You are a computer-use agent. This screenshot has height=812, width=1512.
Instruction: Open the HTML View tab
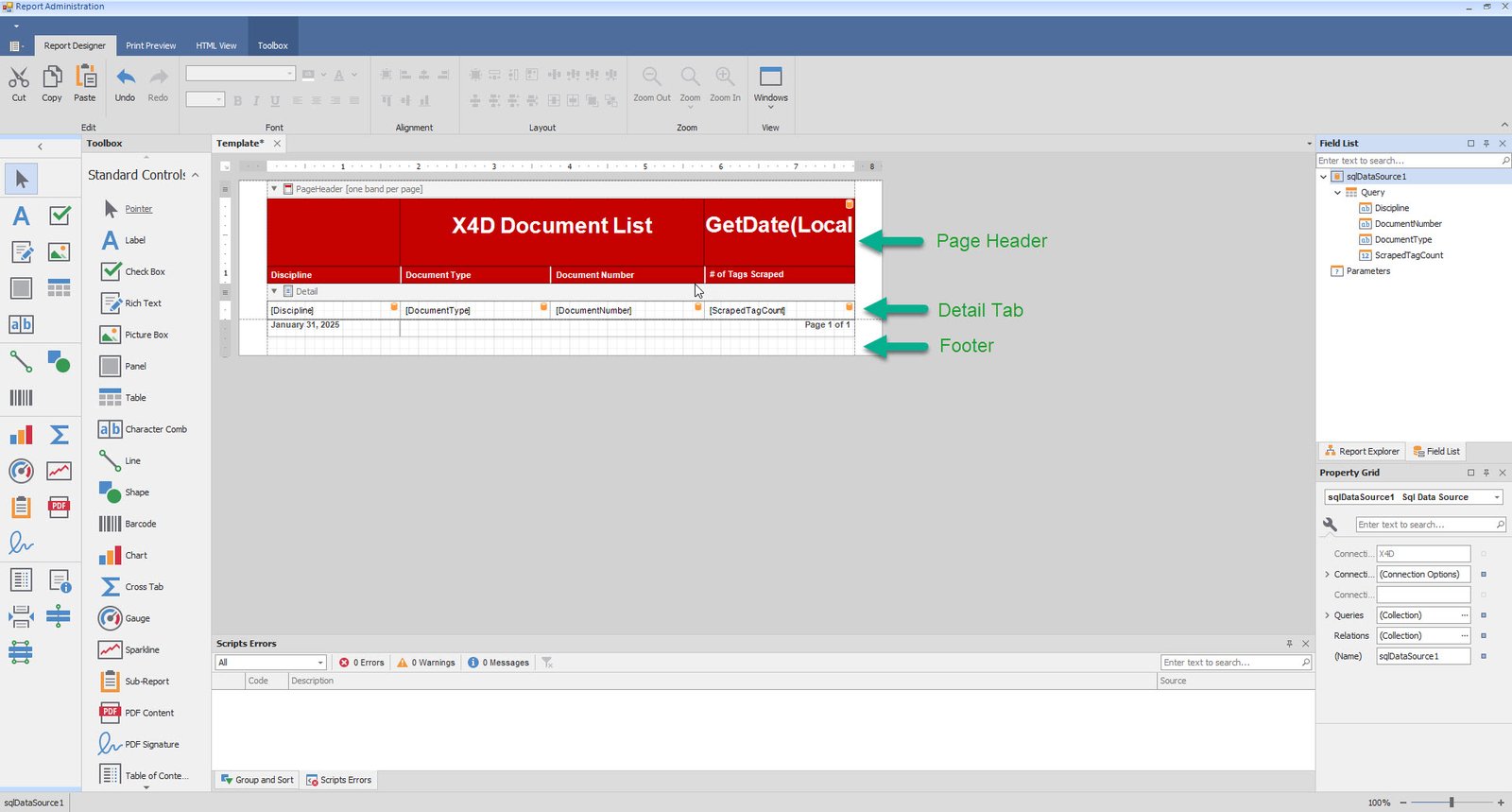216,45
